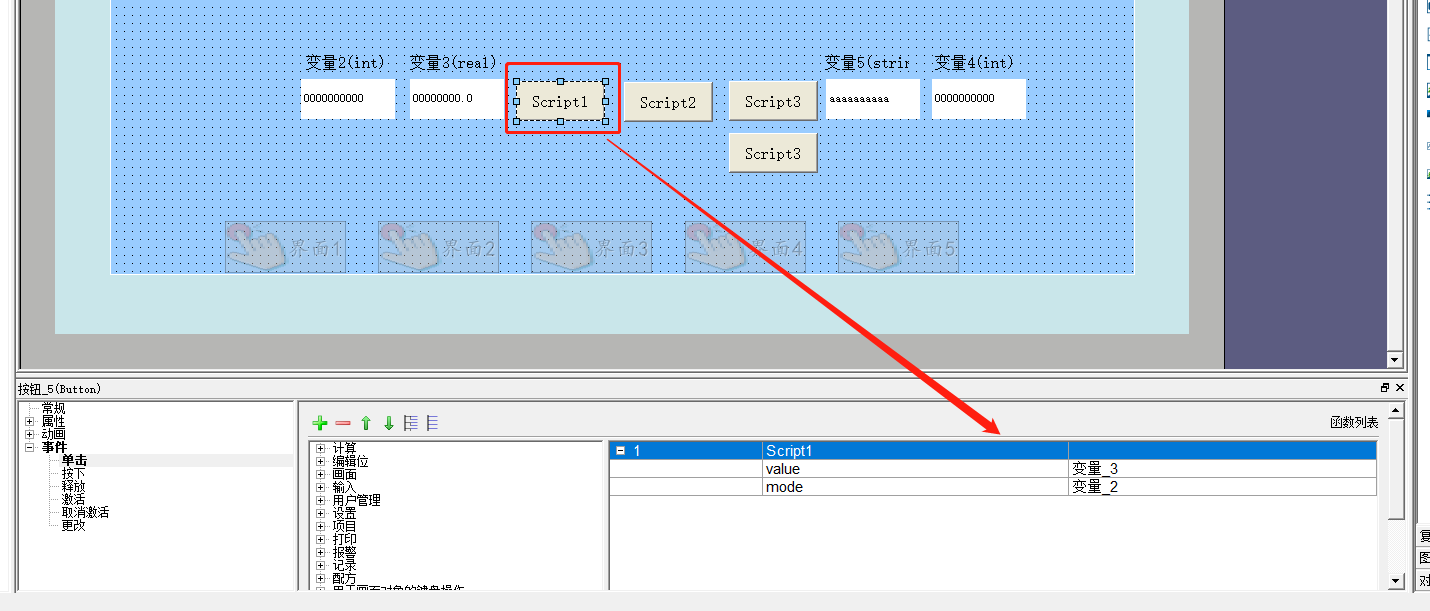Screen dimensions: 1430x611
Task: Expand the 打印 function category
Action: 320,539
